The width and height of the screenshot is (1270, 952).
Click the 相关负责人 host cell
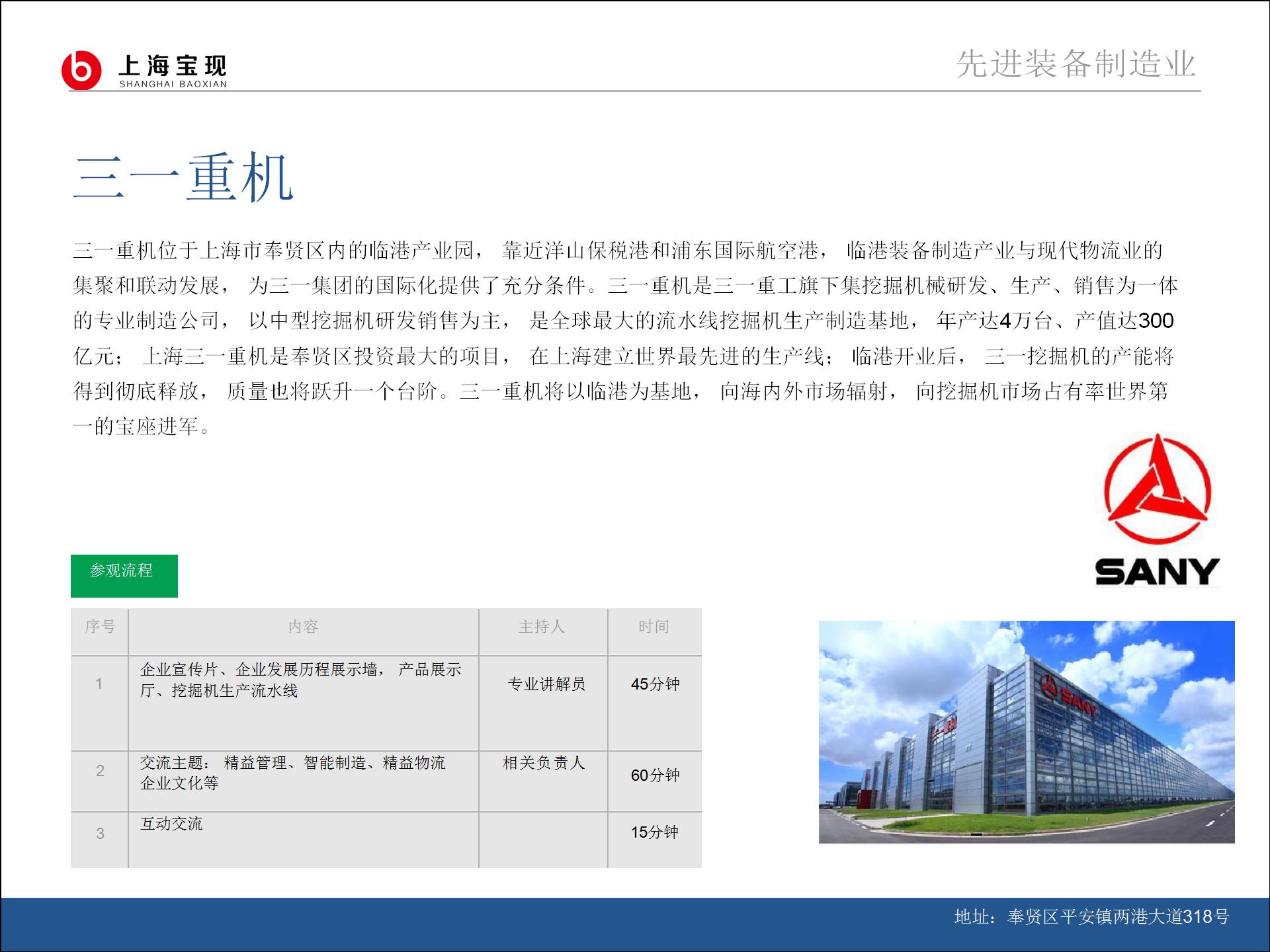click(543, 781)
